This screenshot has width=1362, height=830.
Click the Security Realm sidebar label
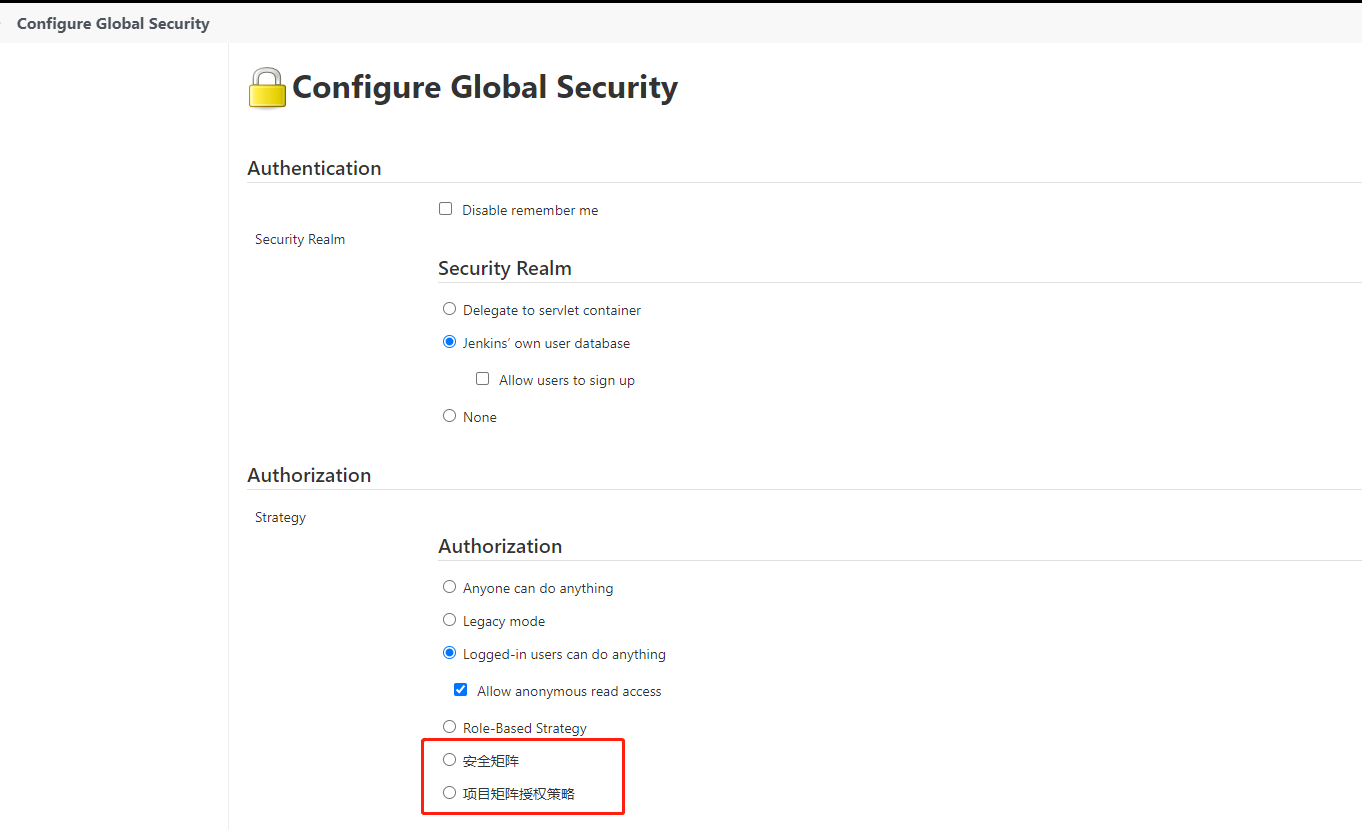300,239
